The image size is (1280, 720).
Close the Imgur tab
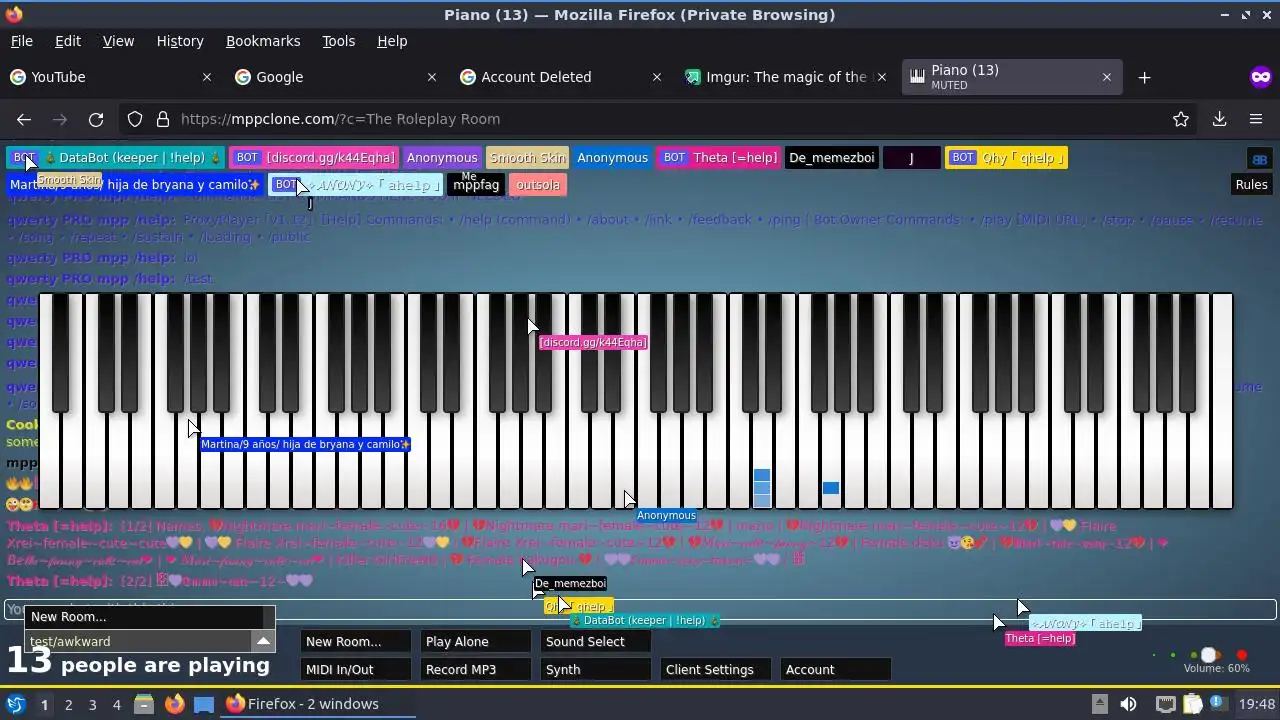881,77
